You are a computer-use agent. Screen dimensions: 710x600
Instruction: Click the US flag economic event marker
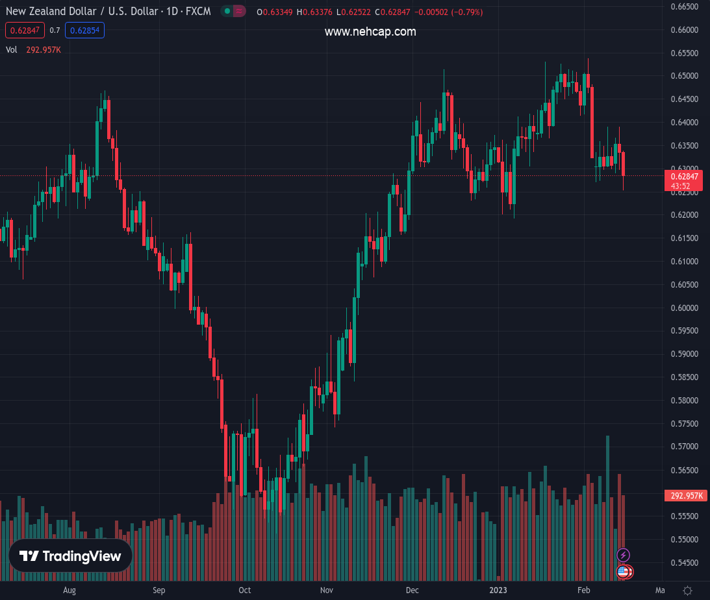(624, 572)
